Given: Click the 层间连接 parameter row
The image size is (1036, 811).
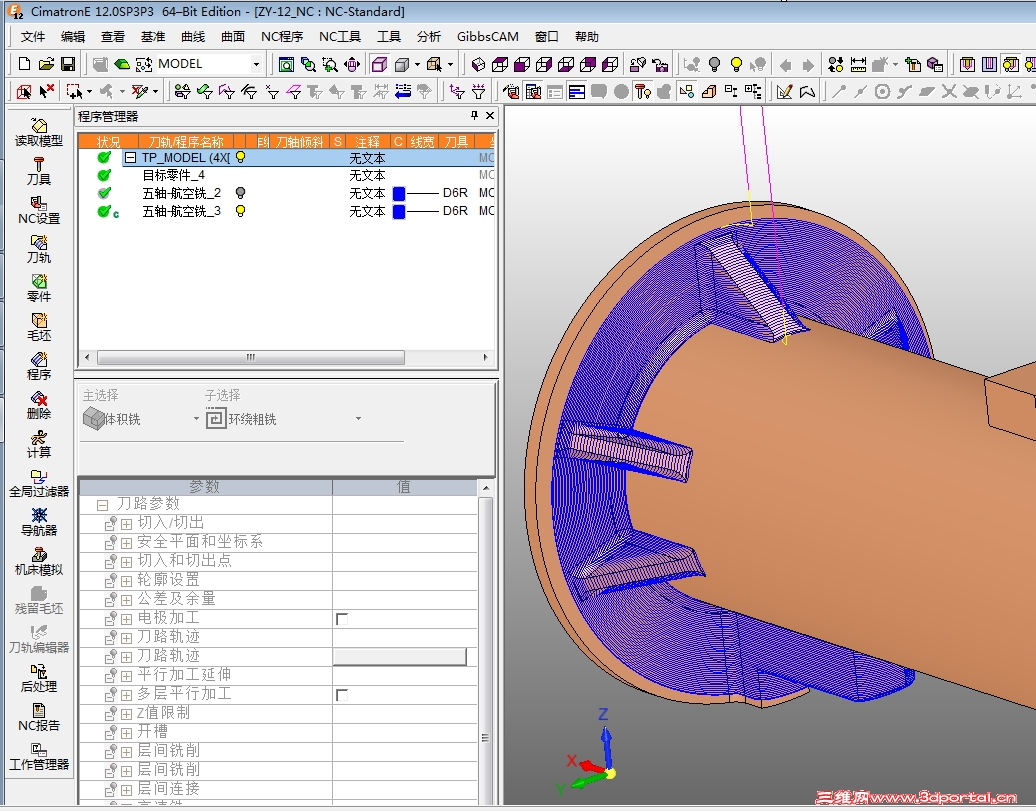Looking at the screenshot, I should coord(278,789).
